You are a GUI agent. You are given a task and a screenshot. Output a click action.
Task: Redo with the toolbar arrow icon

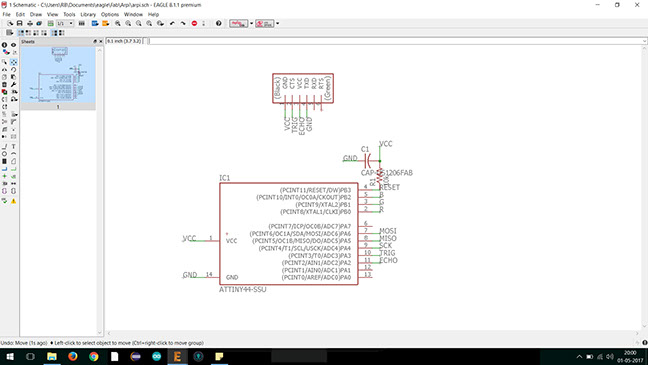[183, 24]
